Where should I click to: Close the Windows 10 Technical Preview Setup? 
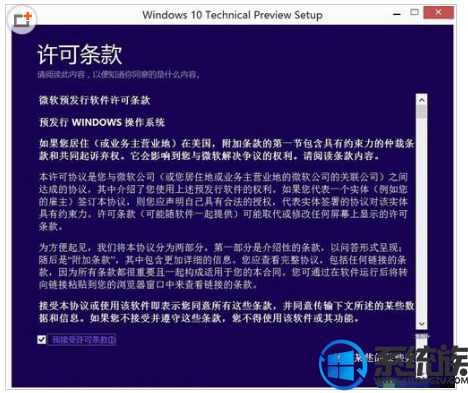(x=438, y=12)
